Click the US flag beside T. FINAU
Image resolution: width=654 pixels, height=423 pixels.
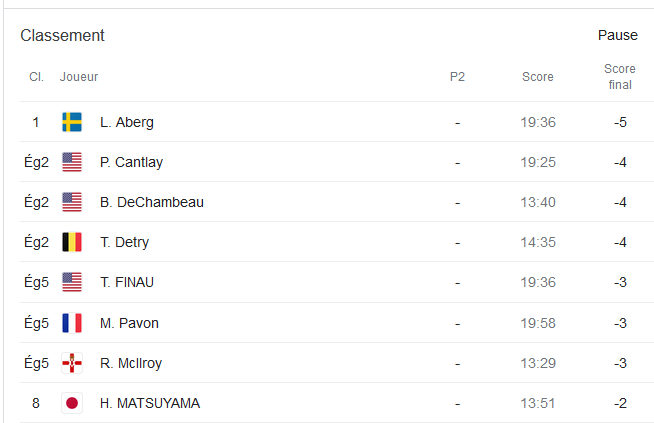point(72,282)
